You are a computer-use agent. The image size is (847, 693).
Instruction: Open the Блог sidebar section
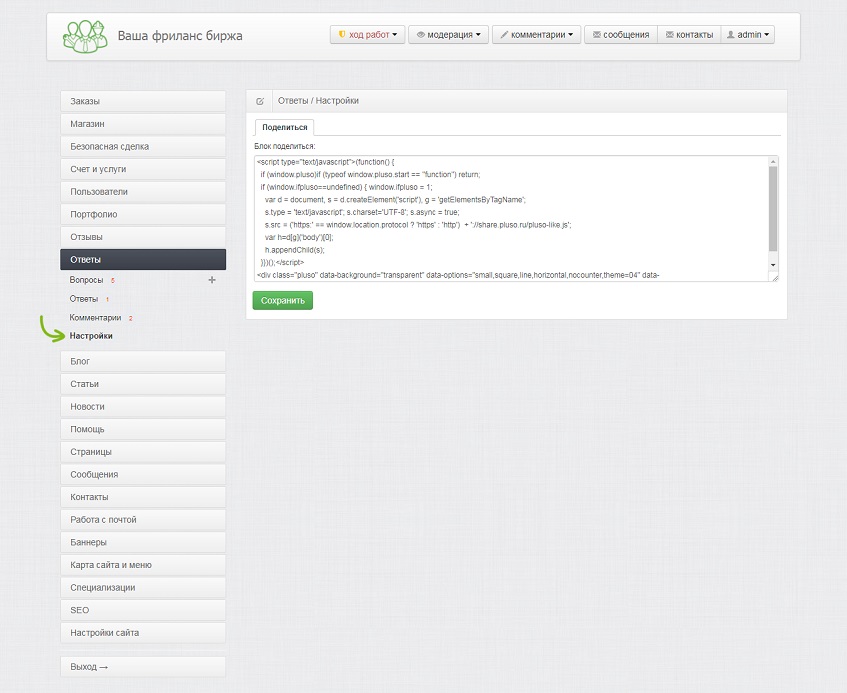pyautogui.click(x=143, y=361)
